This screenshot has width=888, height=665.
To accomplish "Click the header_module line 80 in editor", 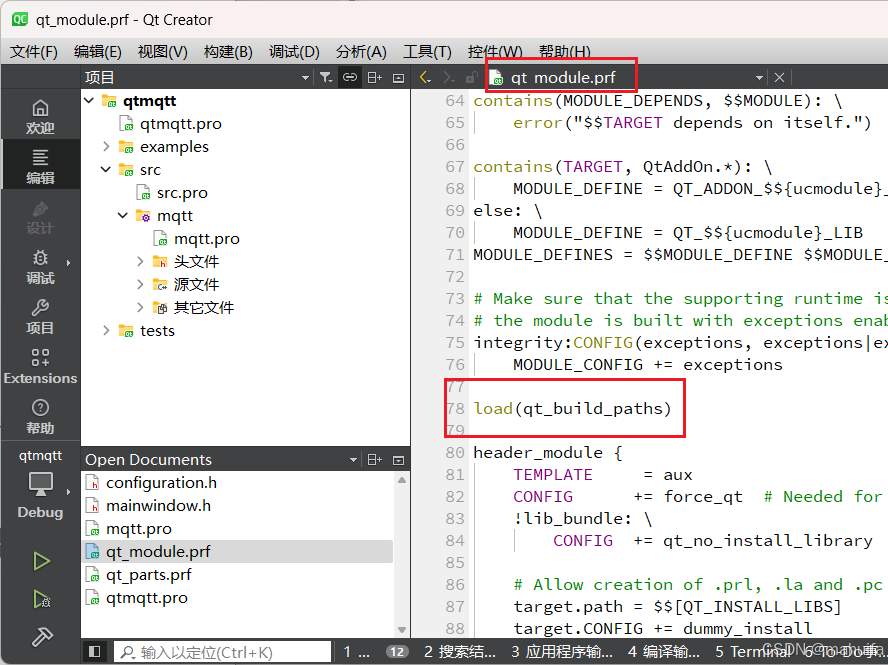I will 548,453.
